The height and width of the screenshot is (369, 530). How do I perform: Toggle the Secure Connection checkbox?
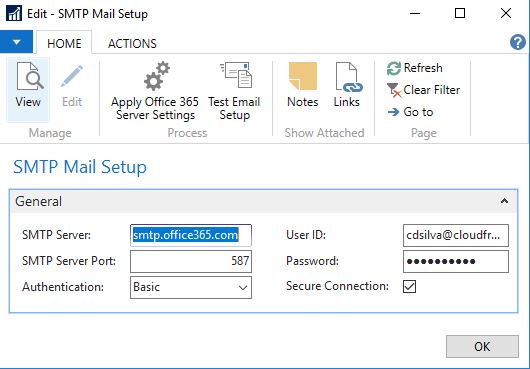(x=409, y=286)
